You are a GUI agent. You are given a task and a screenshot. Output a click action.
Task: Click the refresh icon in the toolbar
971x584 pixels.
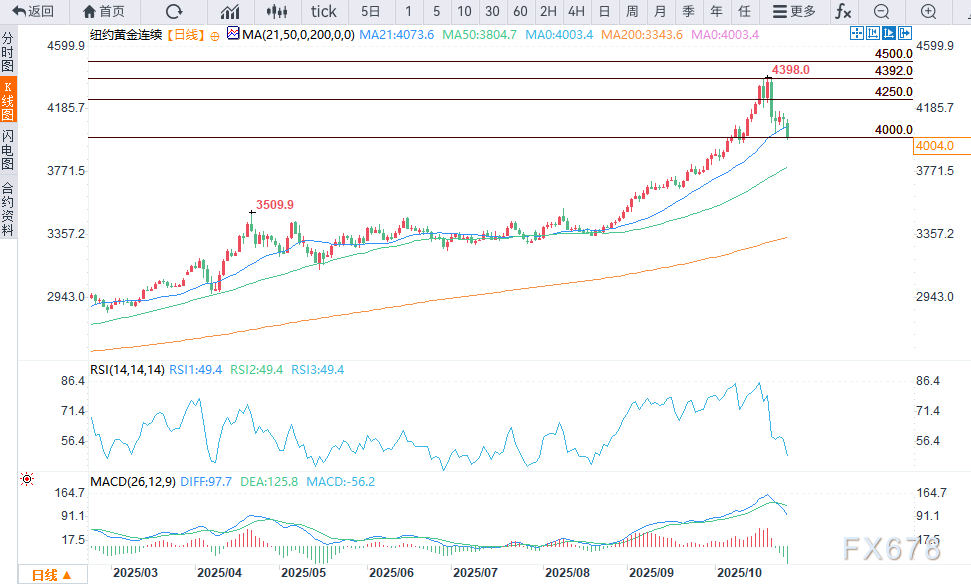pos(174,12)
